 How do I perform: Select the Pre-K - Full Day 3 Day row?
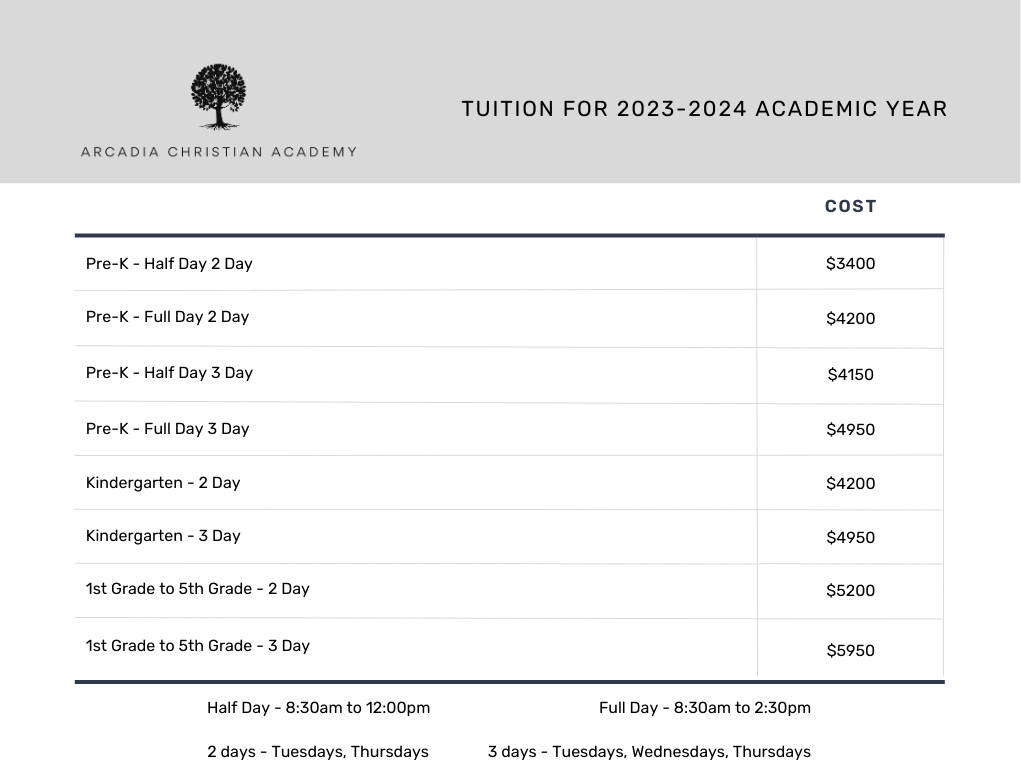(509, 429)
